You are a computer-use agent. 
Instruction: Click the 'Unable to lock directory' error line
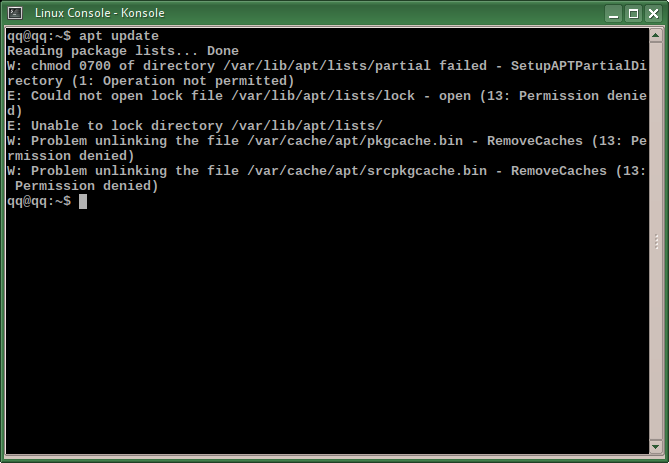coord(195,126)
